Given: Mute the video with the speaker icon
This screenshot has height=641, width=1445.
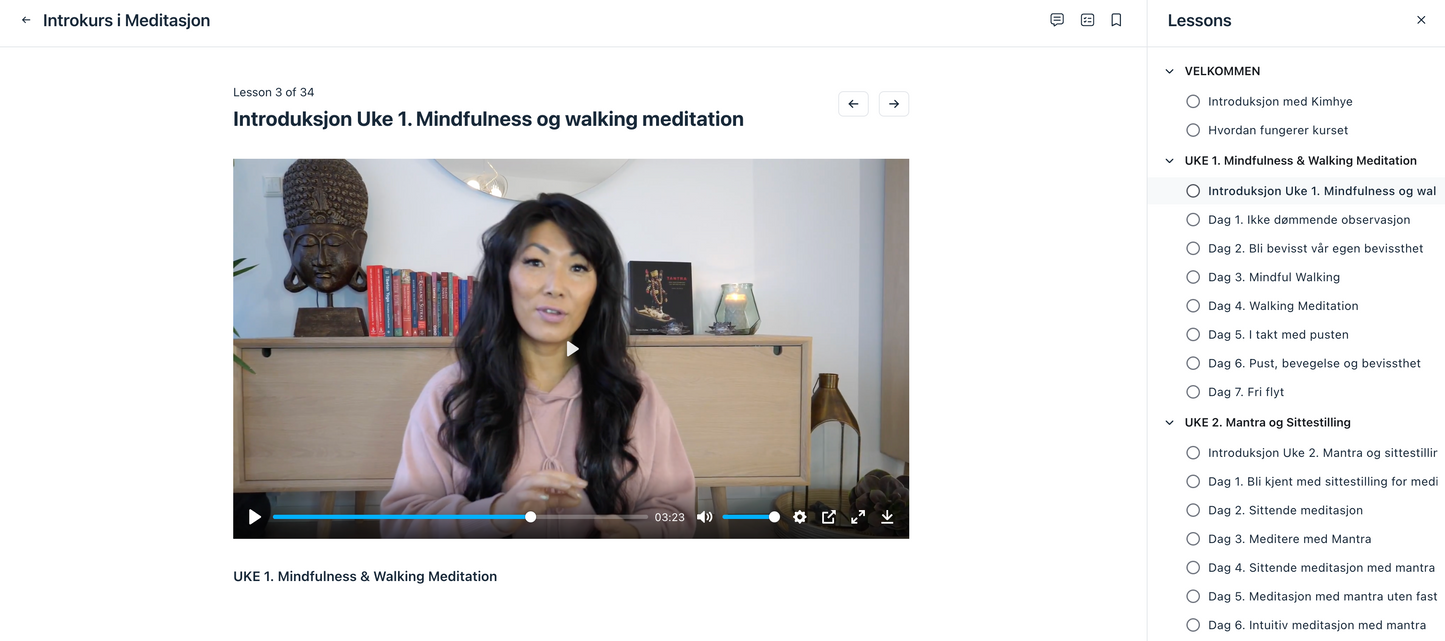Looking at the screenshot, I should point(705,517).
